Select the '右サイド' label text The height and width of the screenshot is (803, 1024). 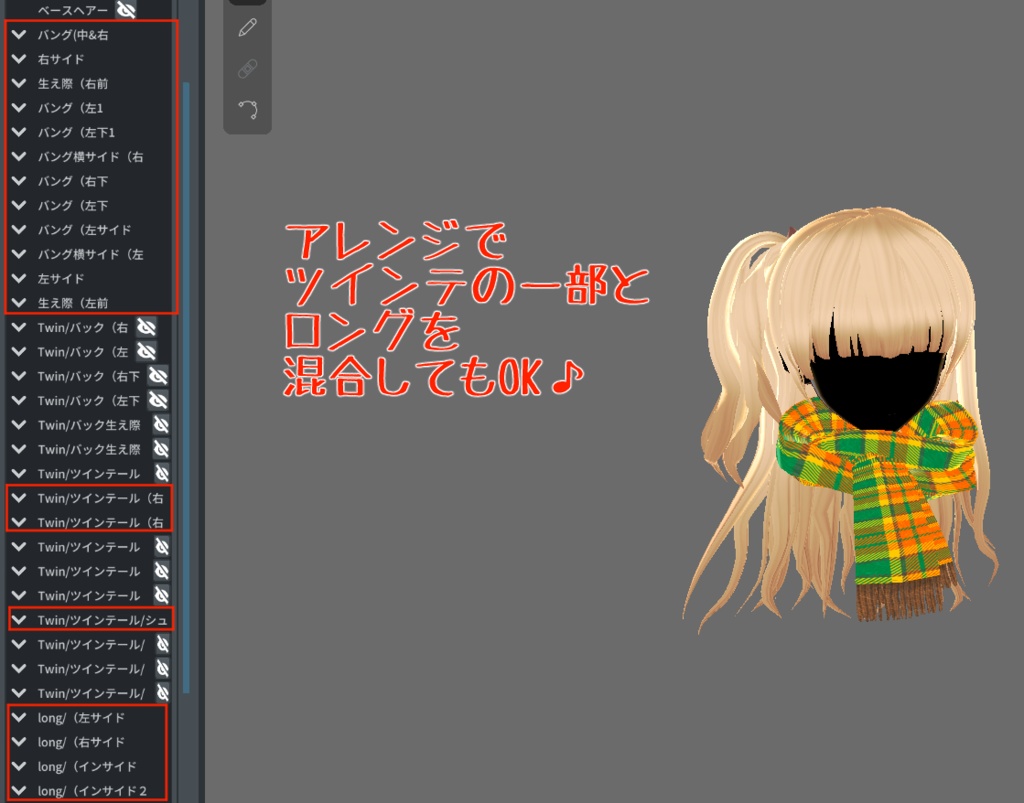(61, 59)
